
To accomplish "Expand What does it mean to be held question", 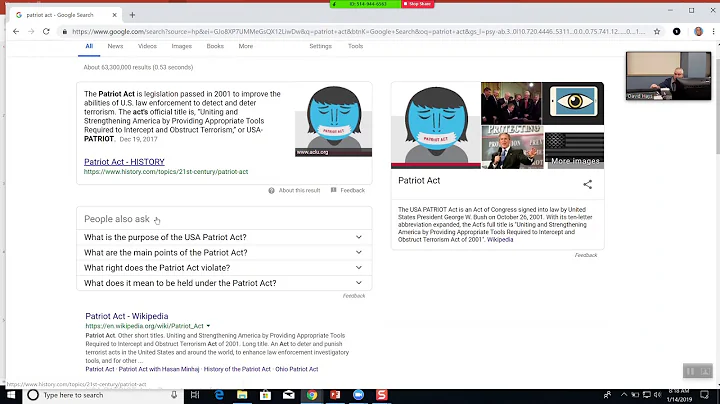I will (x=224, y=283).
